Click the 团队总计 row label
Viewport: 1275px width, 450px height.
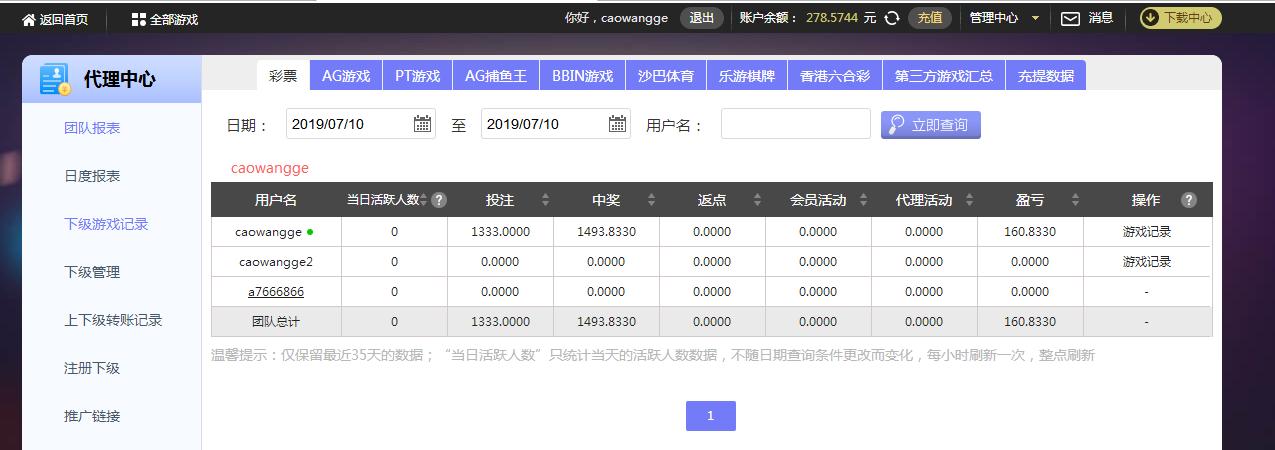click(x=276, y=322)
